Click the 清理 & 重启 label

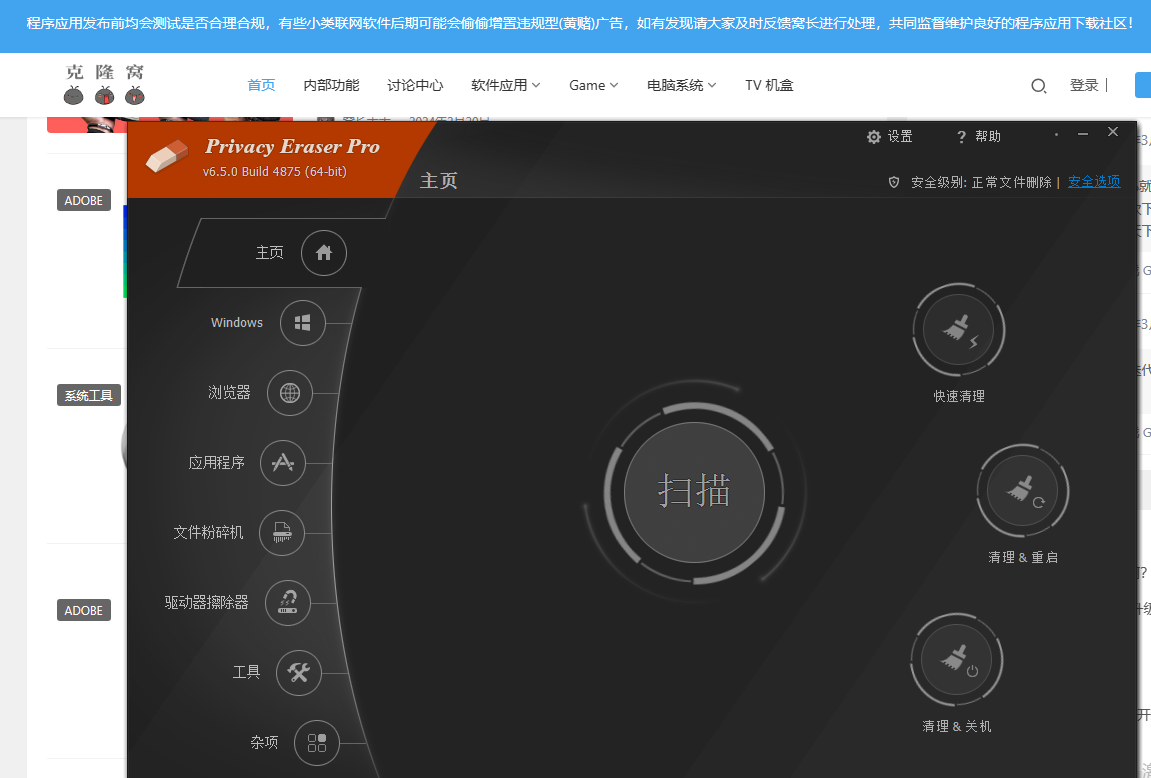(1023, 558)
